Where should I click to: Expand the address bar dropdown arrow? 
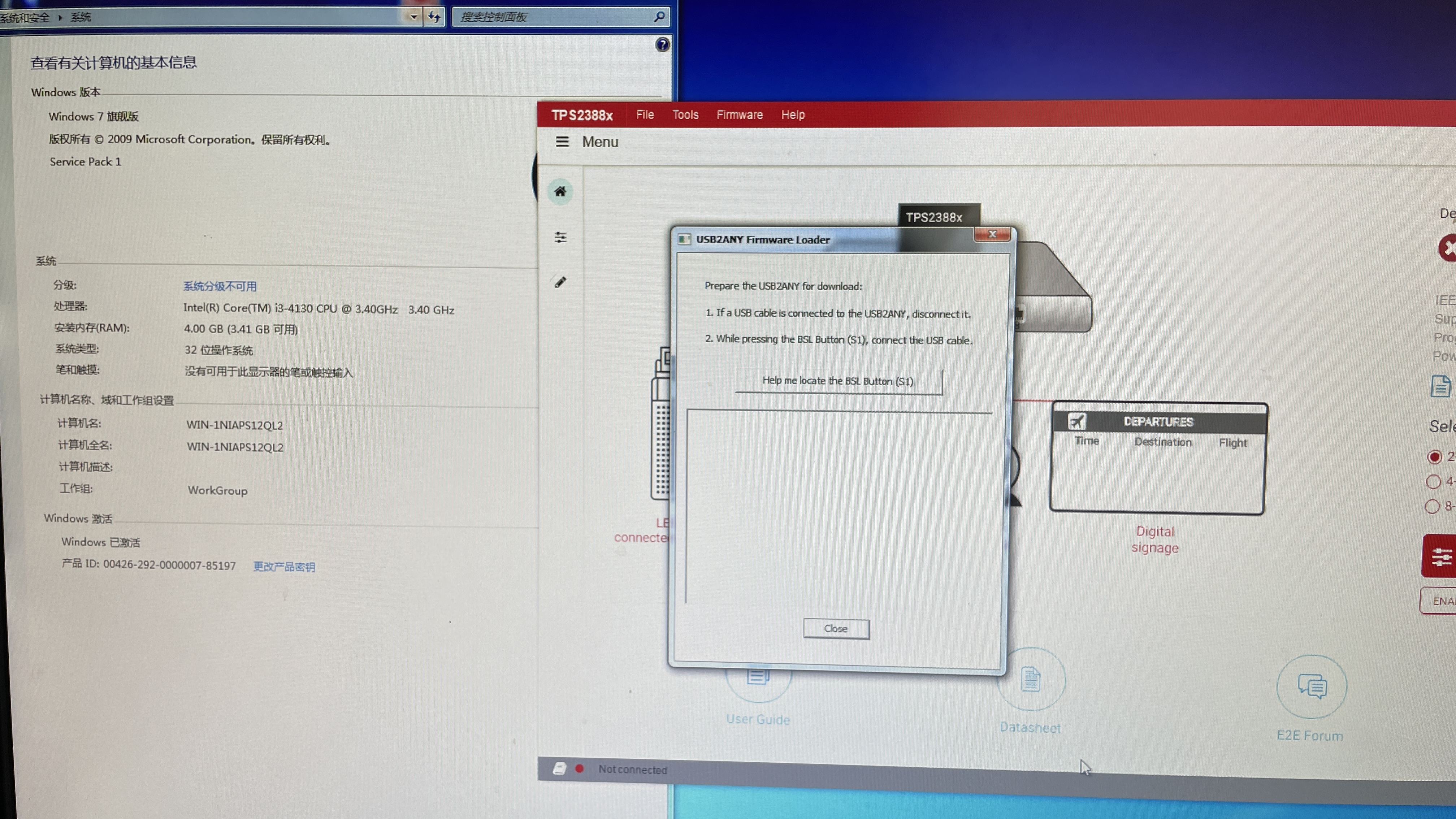(x=414, y=16)
